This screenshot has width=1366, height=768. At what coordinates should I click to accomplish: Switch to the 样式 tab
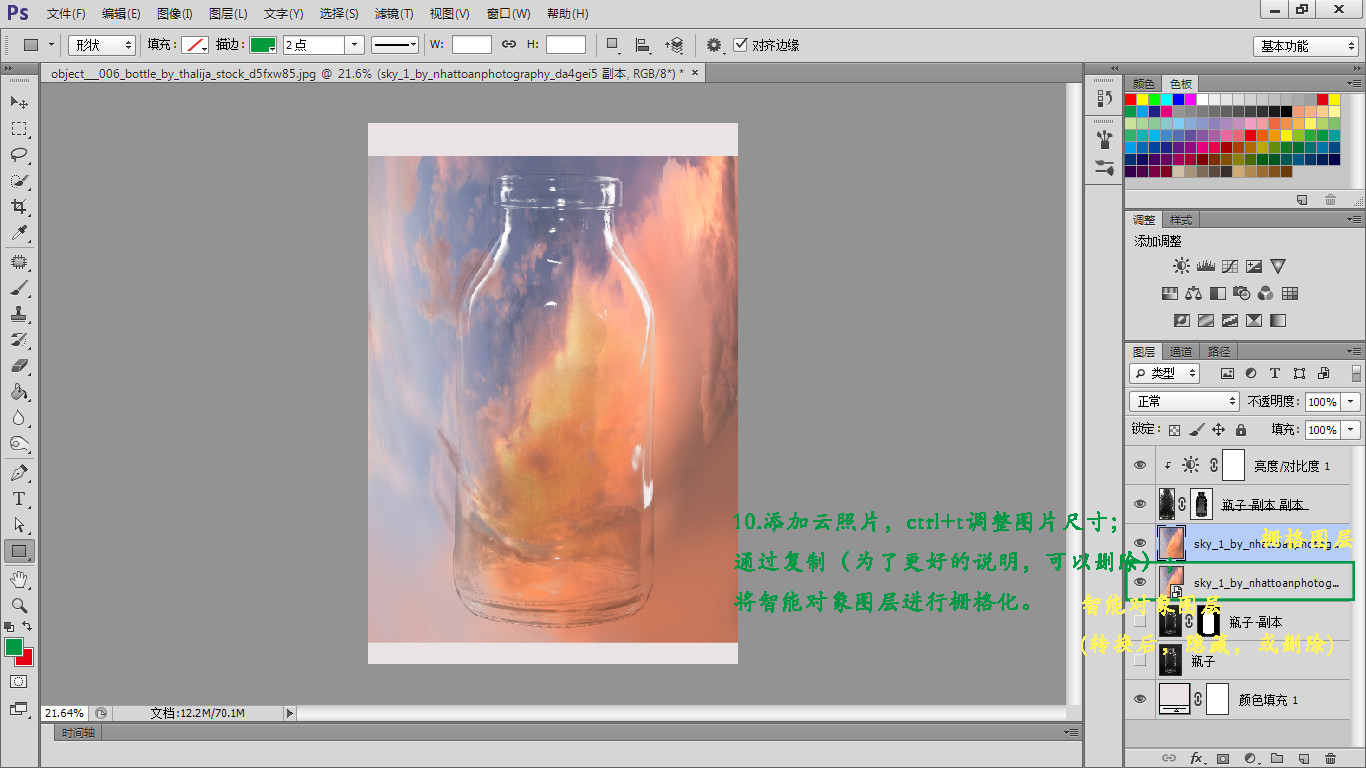pyautogui.click(x=1181, y=220)
